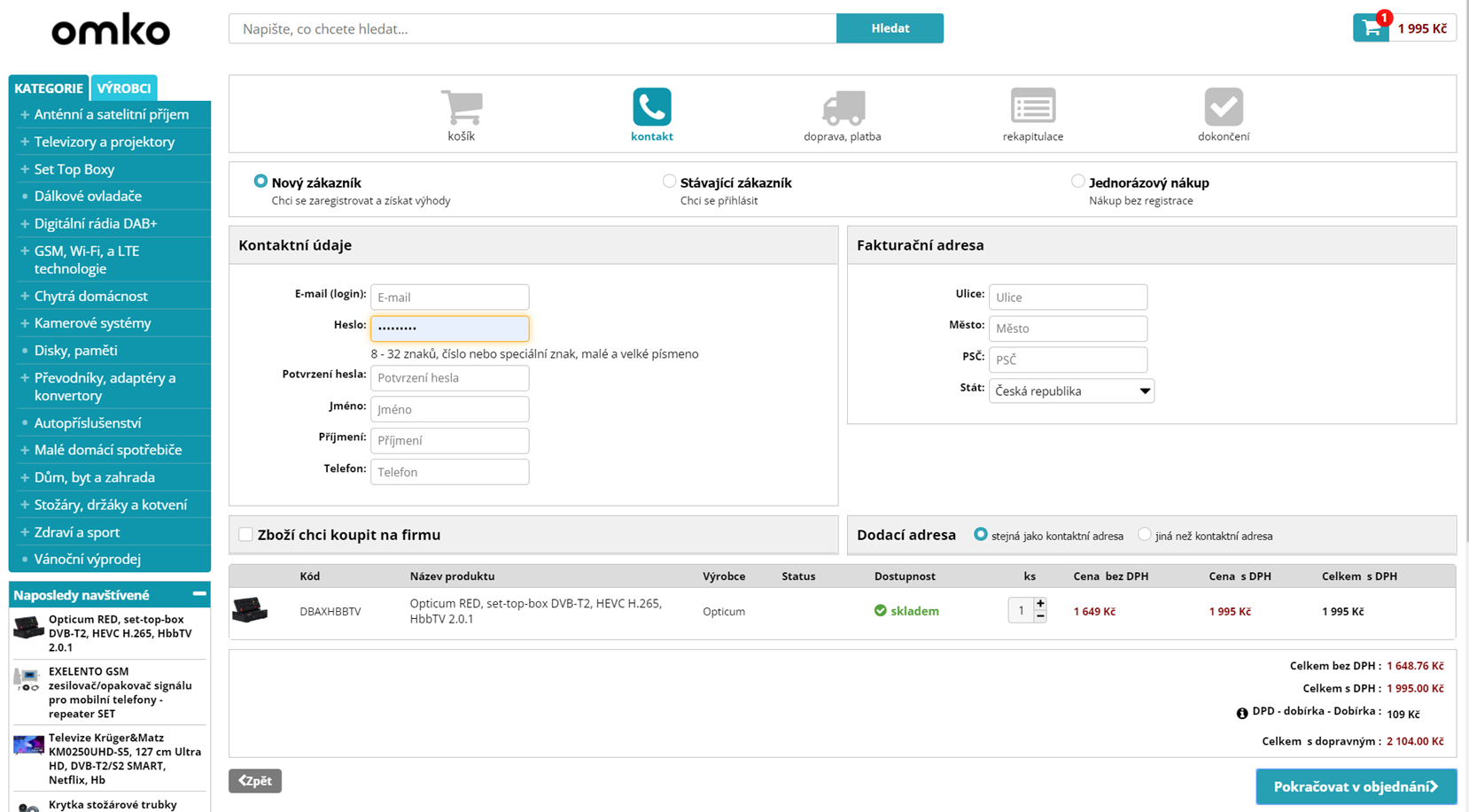Viewport: 1469px width, 812px height.
Task: Expand Televizory a projektory category
Action: tap(25, 142)
